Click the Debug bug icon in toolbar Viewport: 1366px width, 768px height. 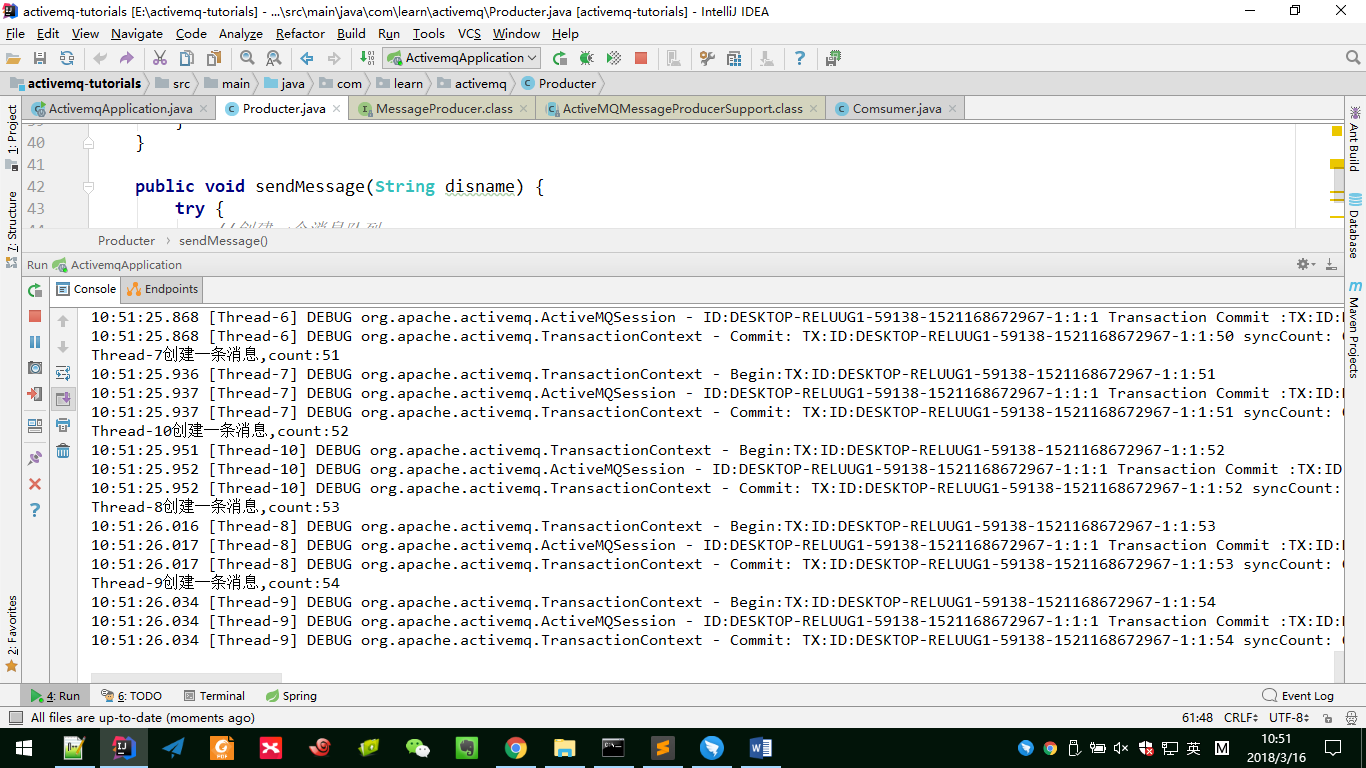pos(587,58)
